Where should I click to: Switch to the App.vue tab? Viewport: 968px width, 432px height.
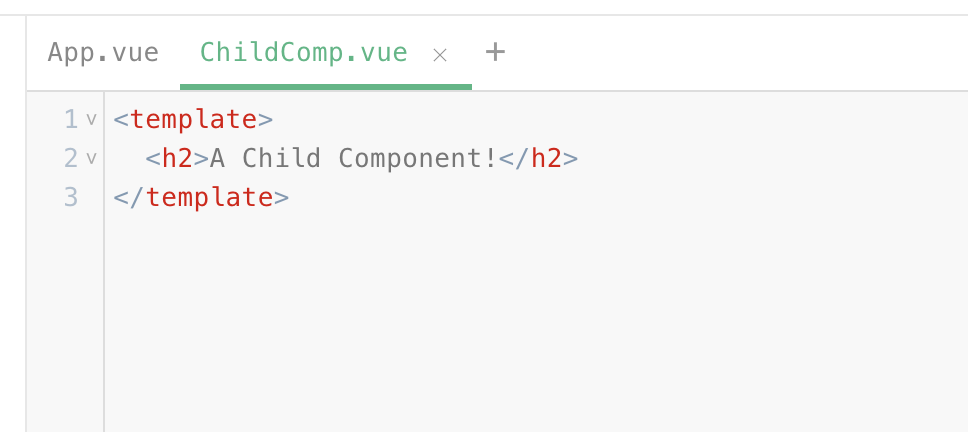[x=103, y=52]
